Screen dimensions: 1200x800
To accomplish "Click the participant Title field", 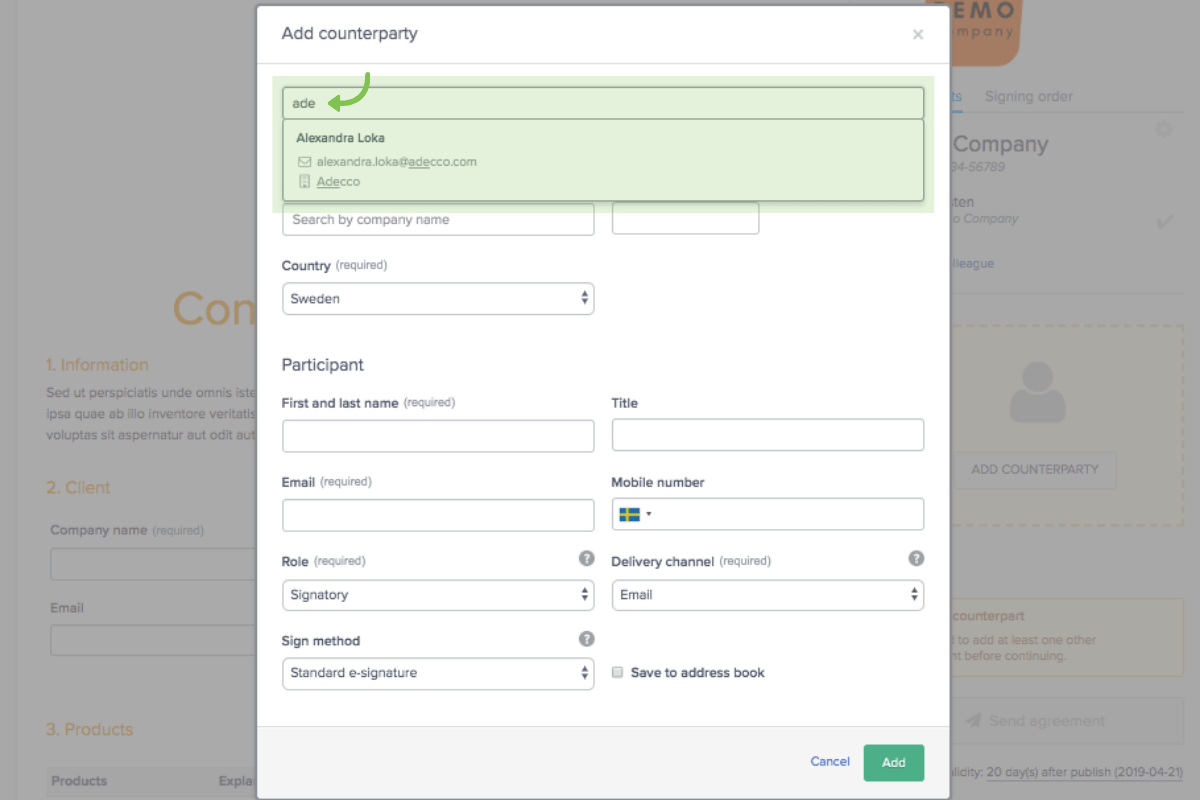I will click(x=768, y=435).
